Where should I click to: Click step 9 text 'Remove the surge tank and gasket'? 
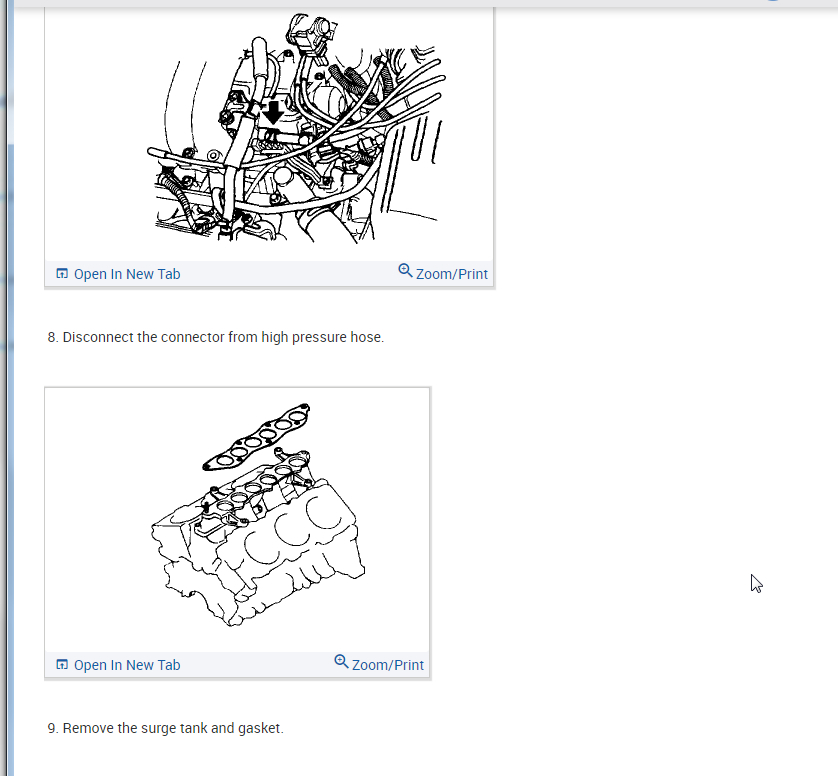point(166,728)
